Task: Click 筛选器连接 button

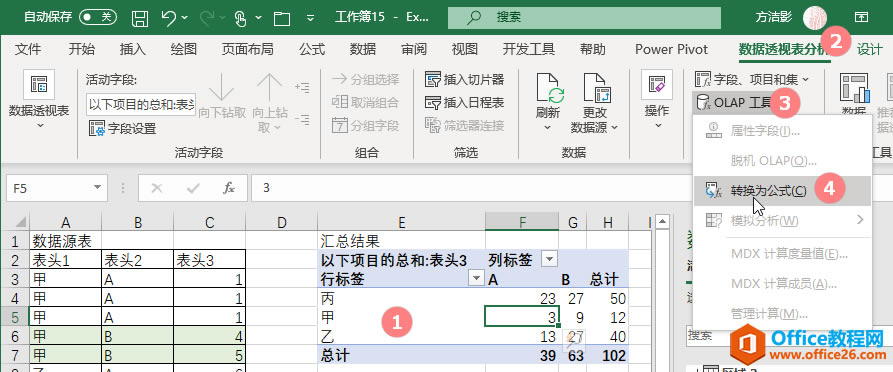Action: click(x=465, y=125)
